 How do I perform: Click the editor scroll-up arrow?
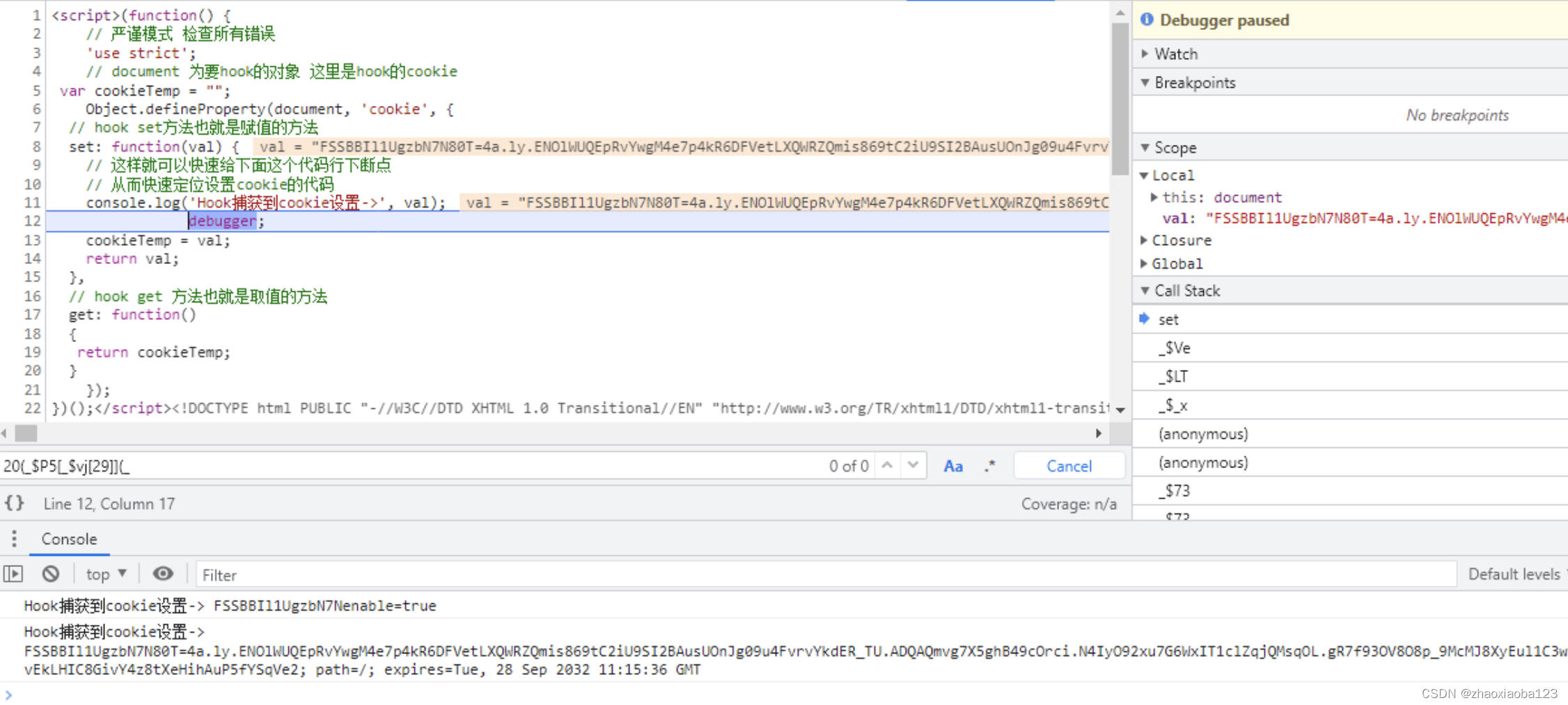tap(1120, 13)
